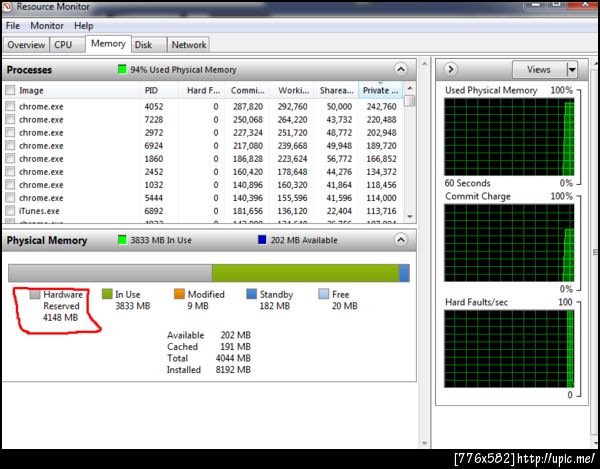600x469 pixels.
Task: Sort by the PID column header
Action: [159, 90]
